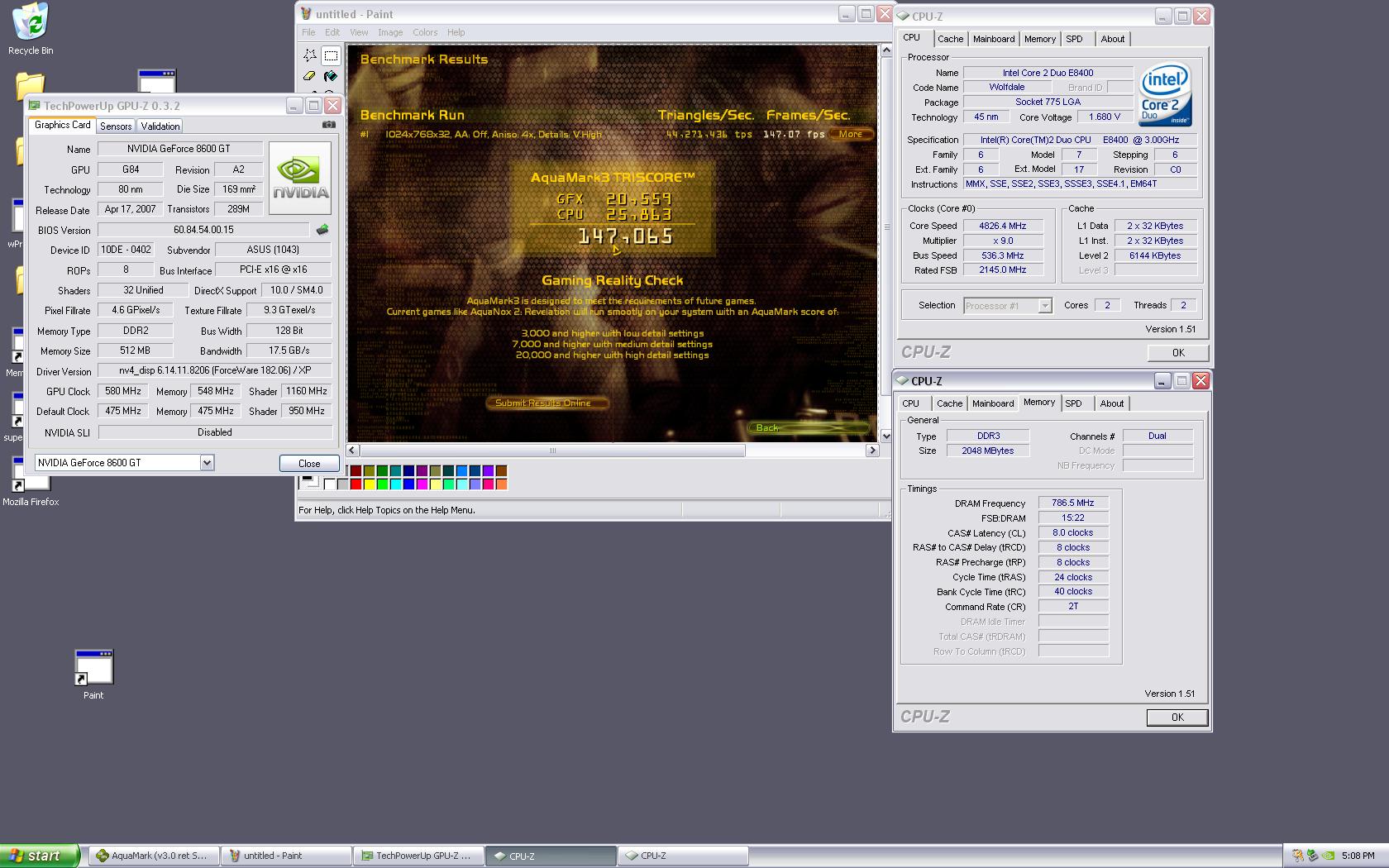The width and height of the screenshot is (1389, 868).
Task: Click the Paint horizontal scroll left arrow
Action: tap(353, 451)
